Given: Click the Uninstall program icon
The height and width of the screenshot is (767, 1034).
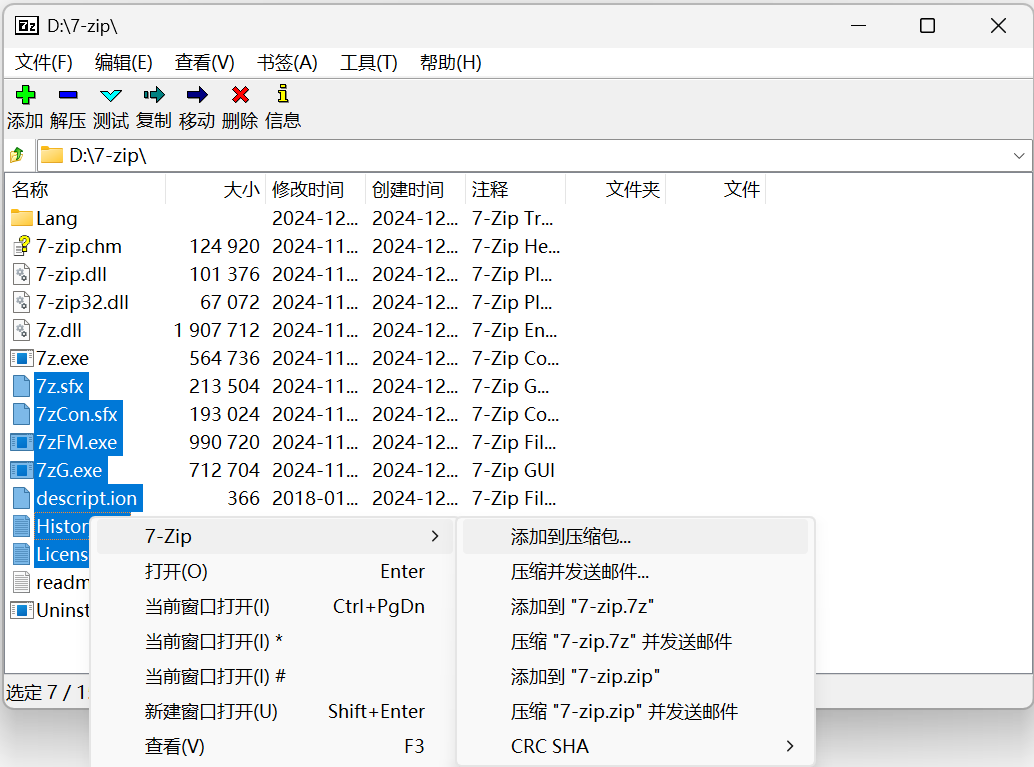Looking at the screenshot, I should click(x=22, y=610).
